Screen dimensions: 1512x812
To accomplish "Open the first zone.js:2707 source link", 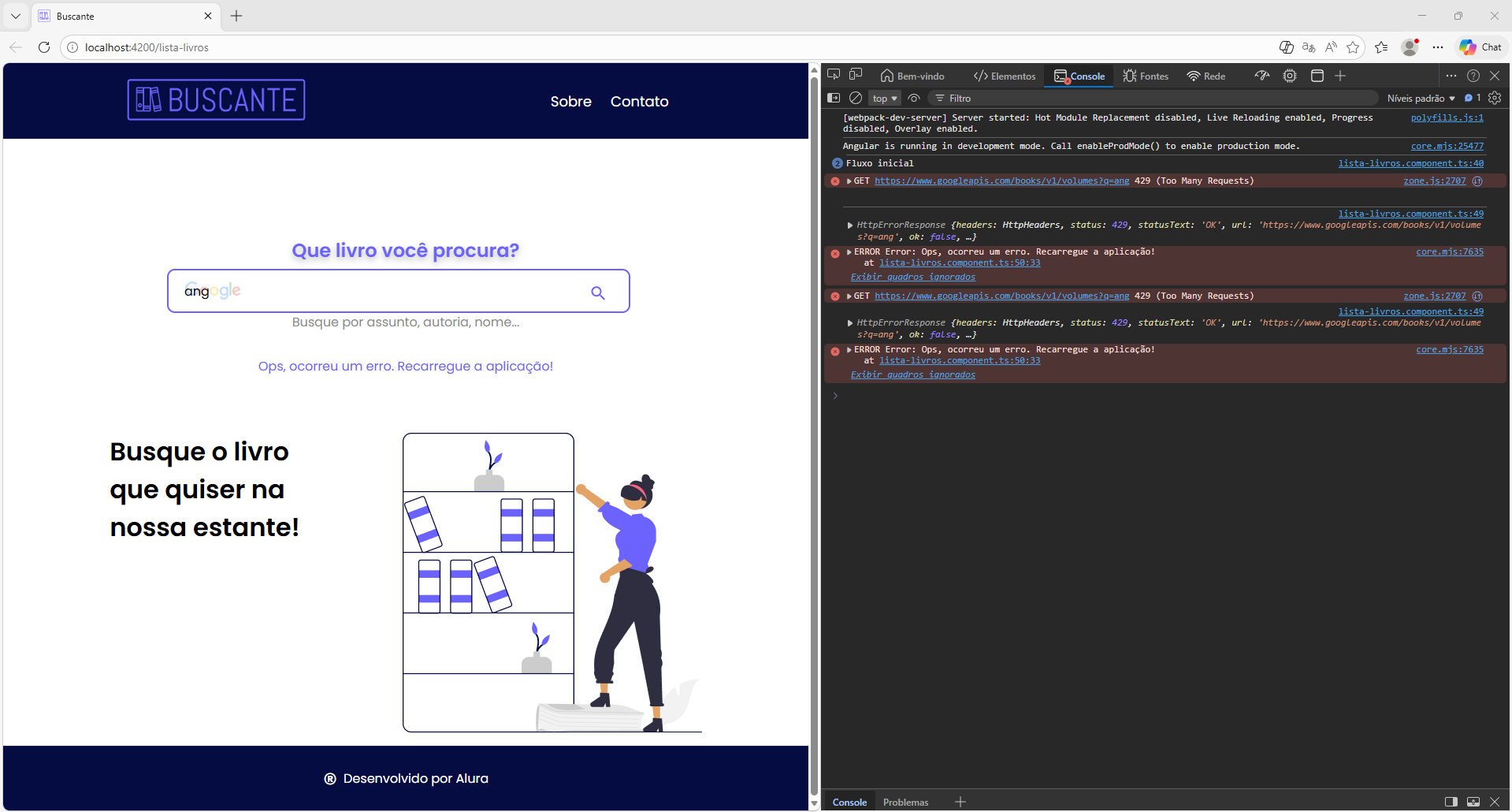I will click(1434, 181).
